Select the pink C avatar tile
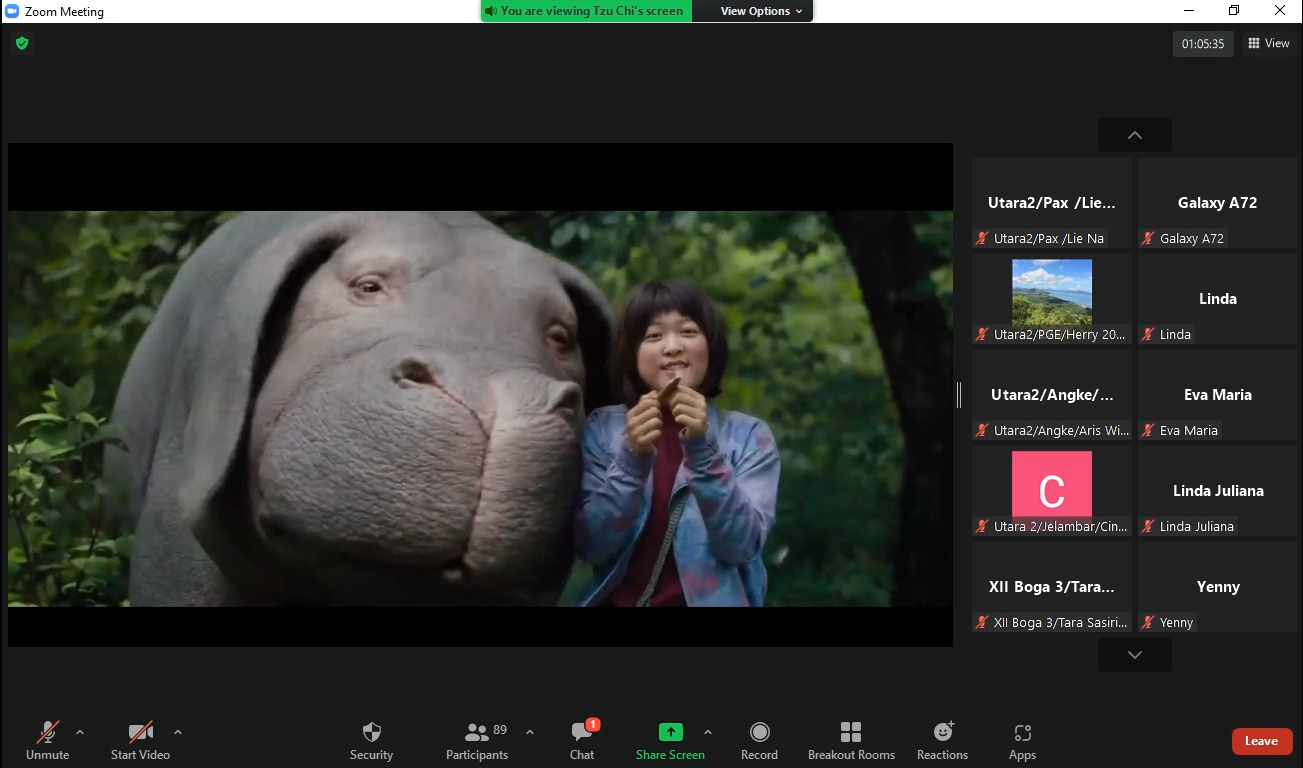This screenshot has width=1303, height=768. coord(1052,491)
